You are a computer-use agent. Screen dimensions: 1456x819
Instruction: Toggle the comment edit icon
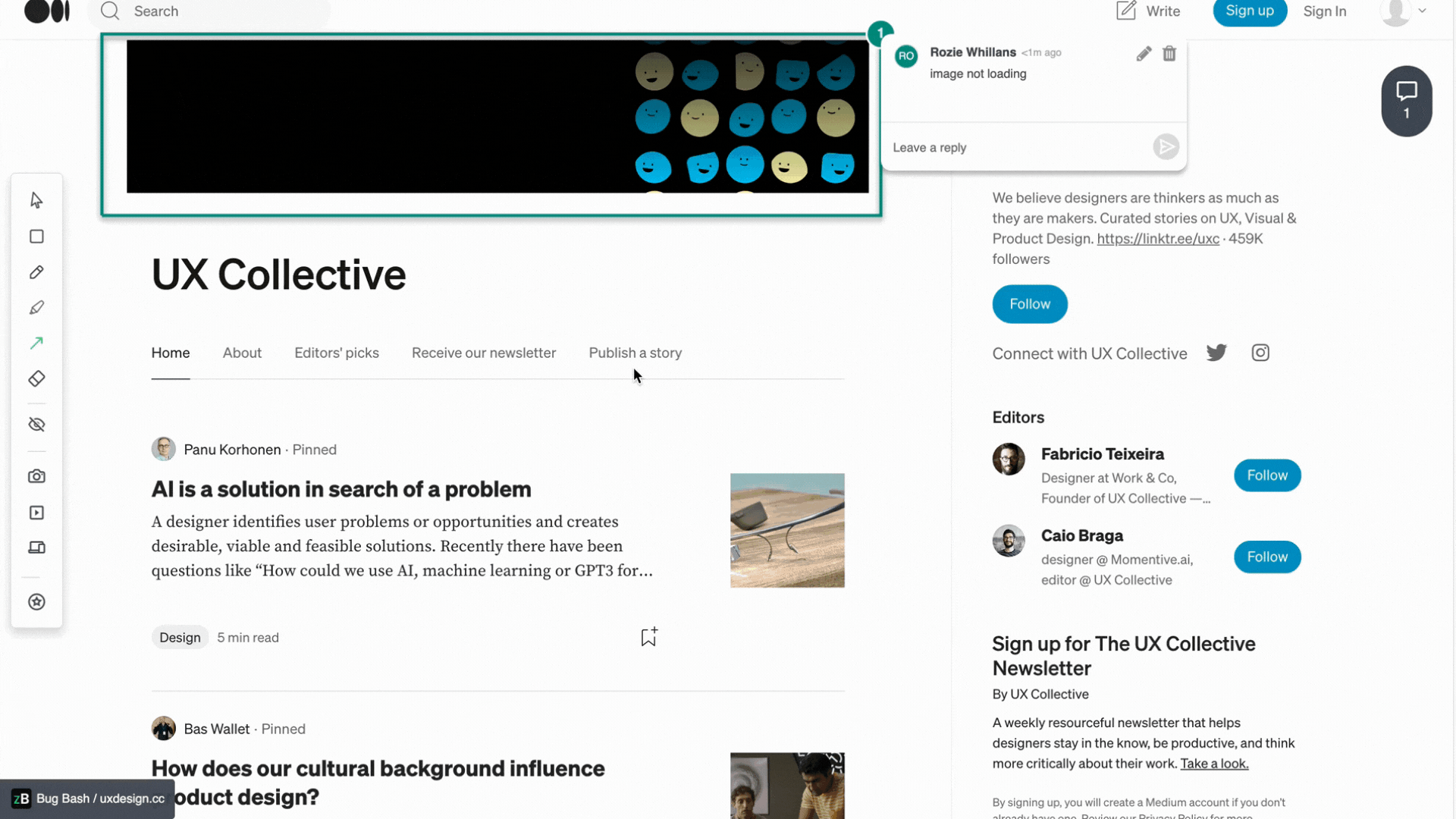point(1143,53)
